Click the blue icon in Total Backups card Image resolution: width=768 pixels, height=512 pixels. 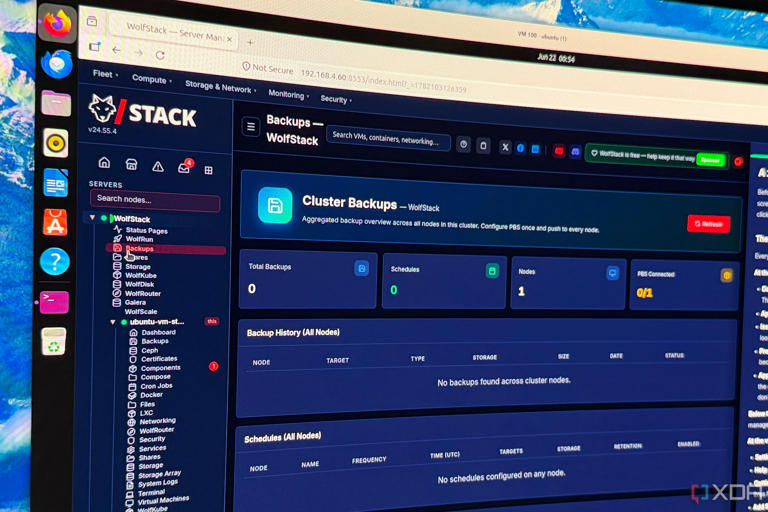coord(361,268)
